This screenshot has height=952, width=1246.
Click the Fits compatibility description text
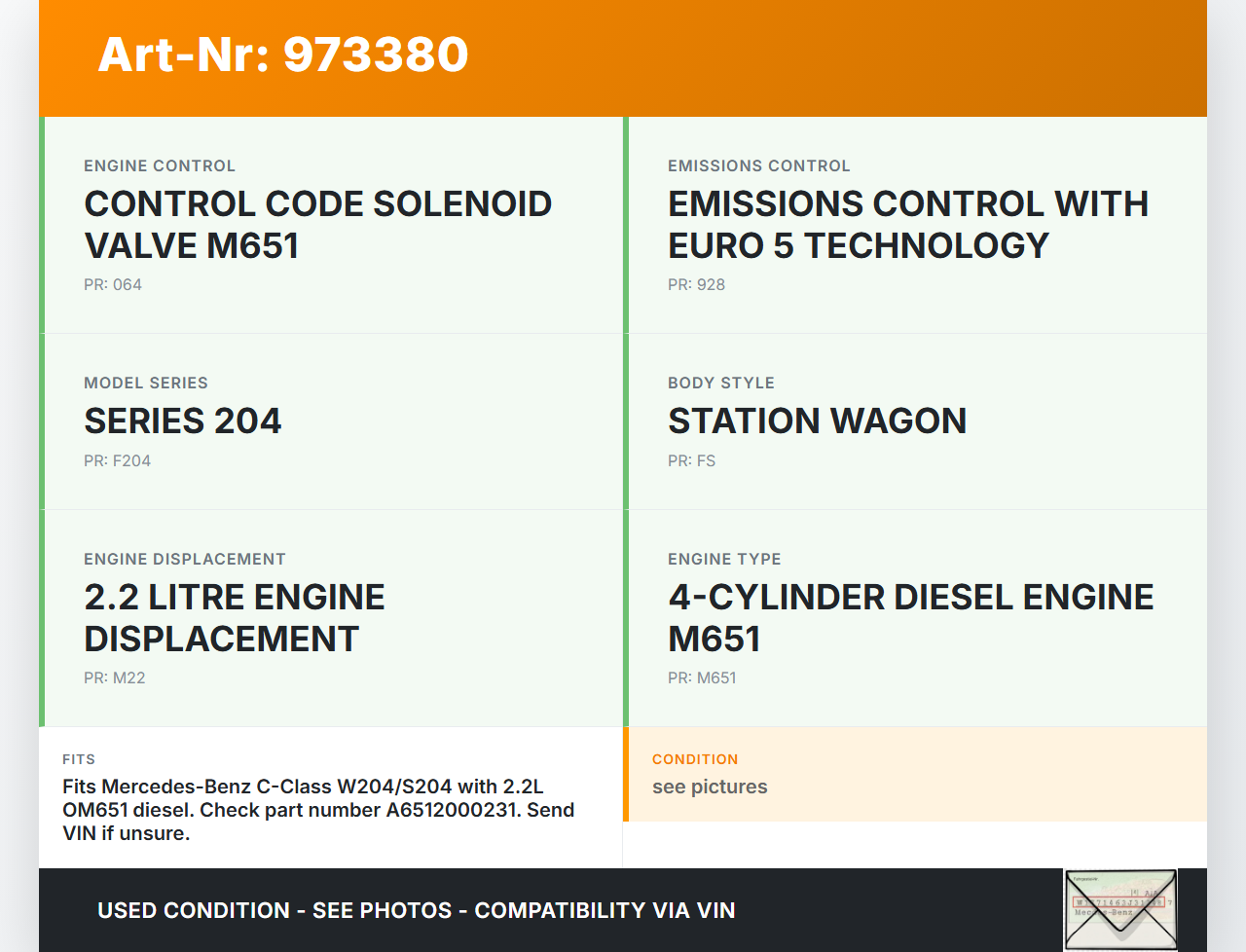318,810
